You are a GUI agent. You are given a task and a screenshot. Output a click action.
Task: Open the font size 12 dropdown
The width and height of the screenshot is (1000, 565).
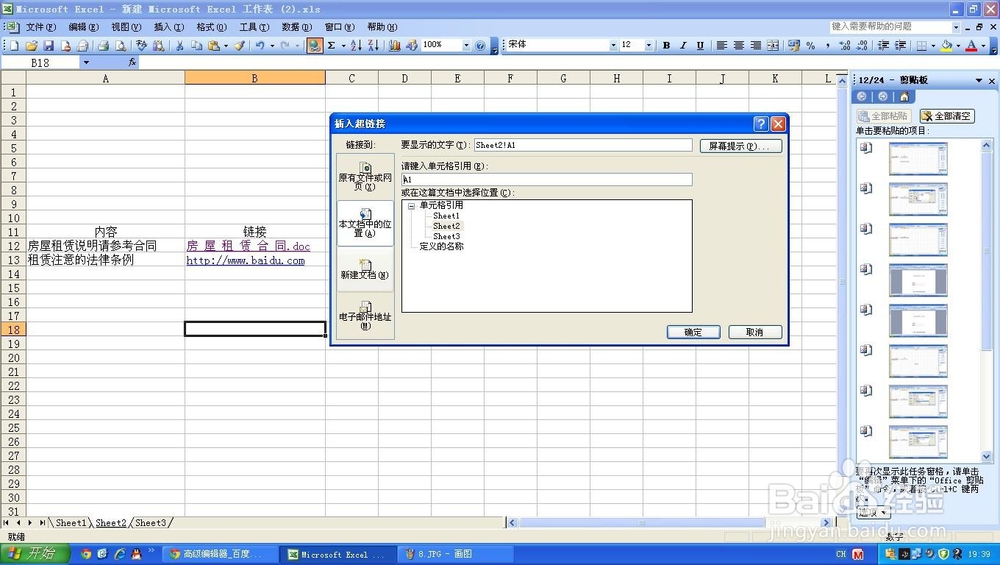(649, 45)
